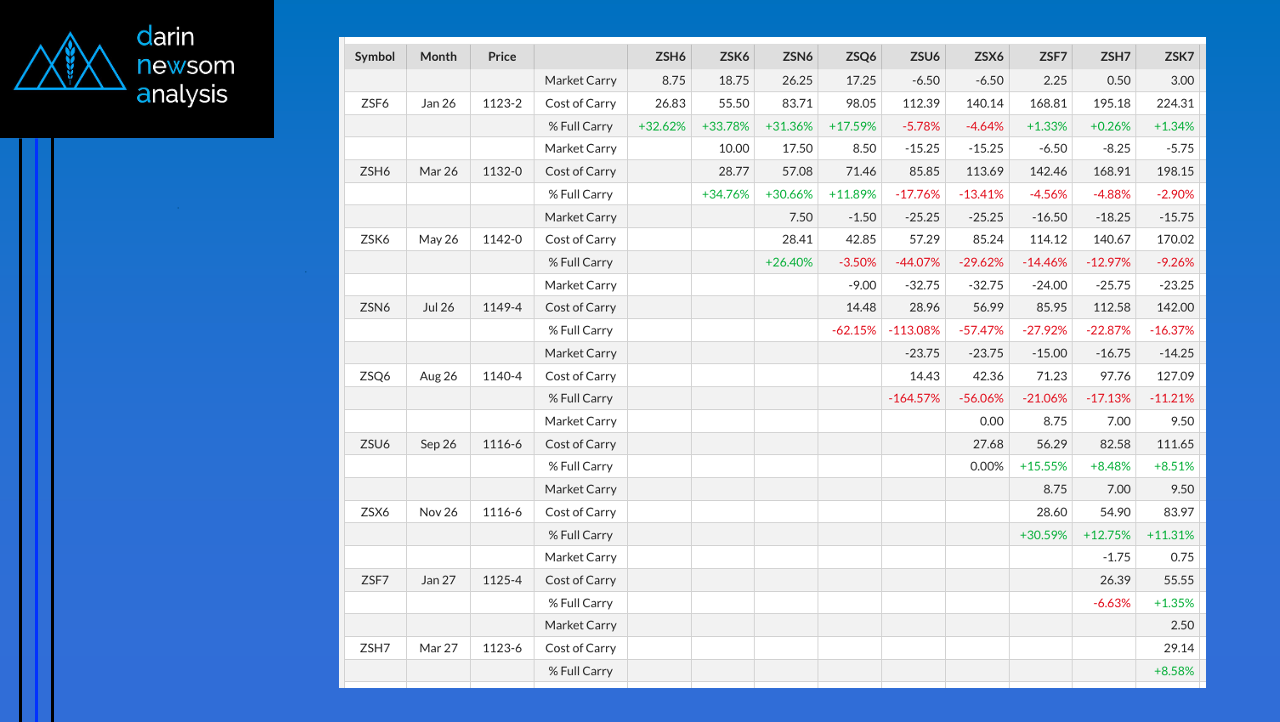This screenshot has width=1280, height=722.
Task: Click the Month column header
Action: 438,57
